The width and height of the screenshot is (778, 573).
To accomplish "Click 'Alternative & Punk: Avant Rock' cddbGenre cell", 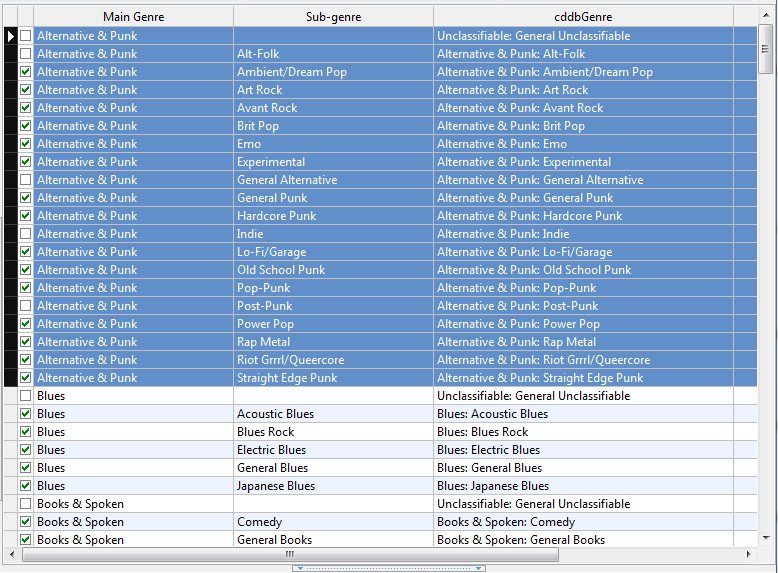I will [x=583, y=108].
